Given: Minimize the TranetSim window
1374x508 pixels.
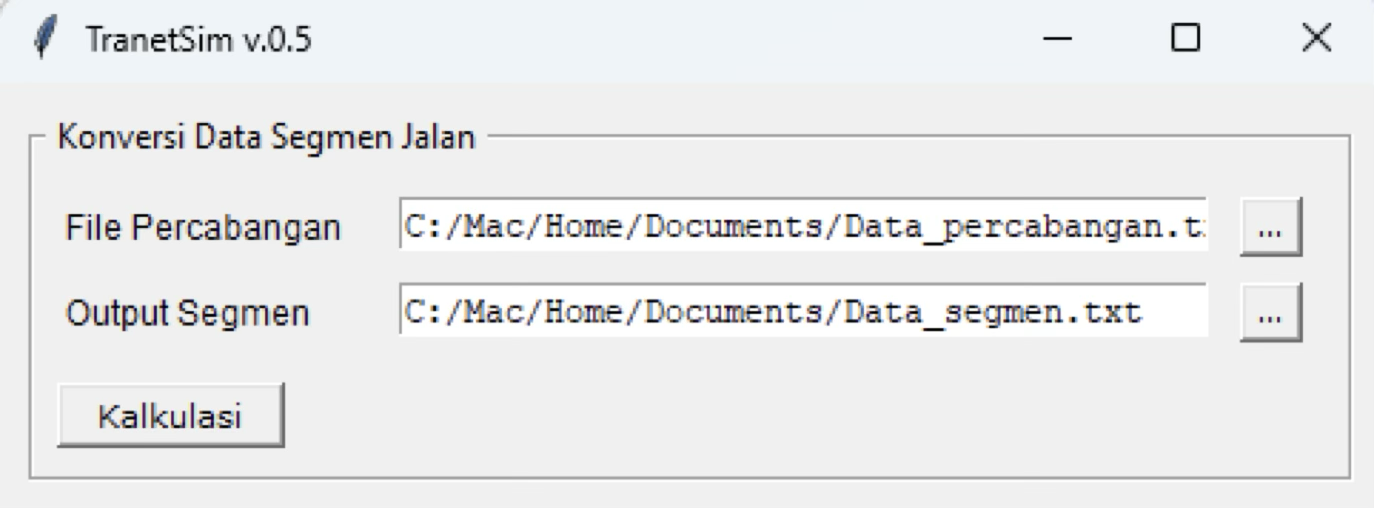Looking at the screenshot, I should [1059, 39].
